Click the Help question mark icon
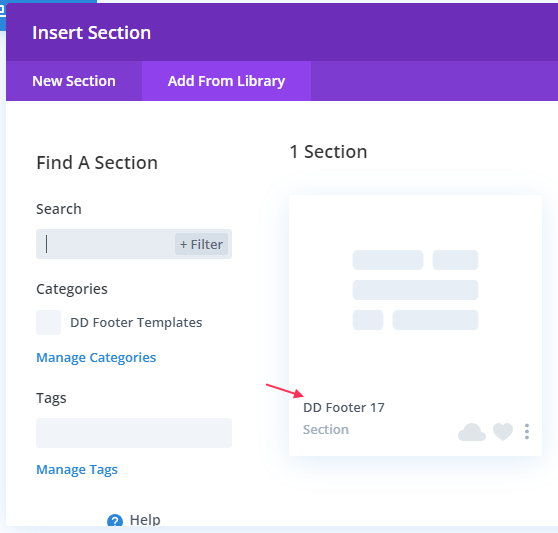 point(115,520)
